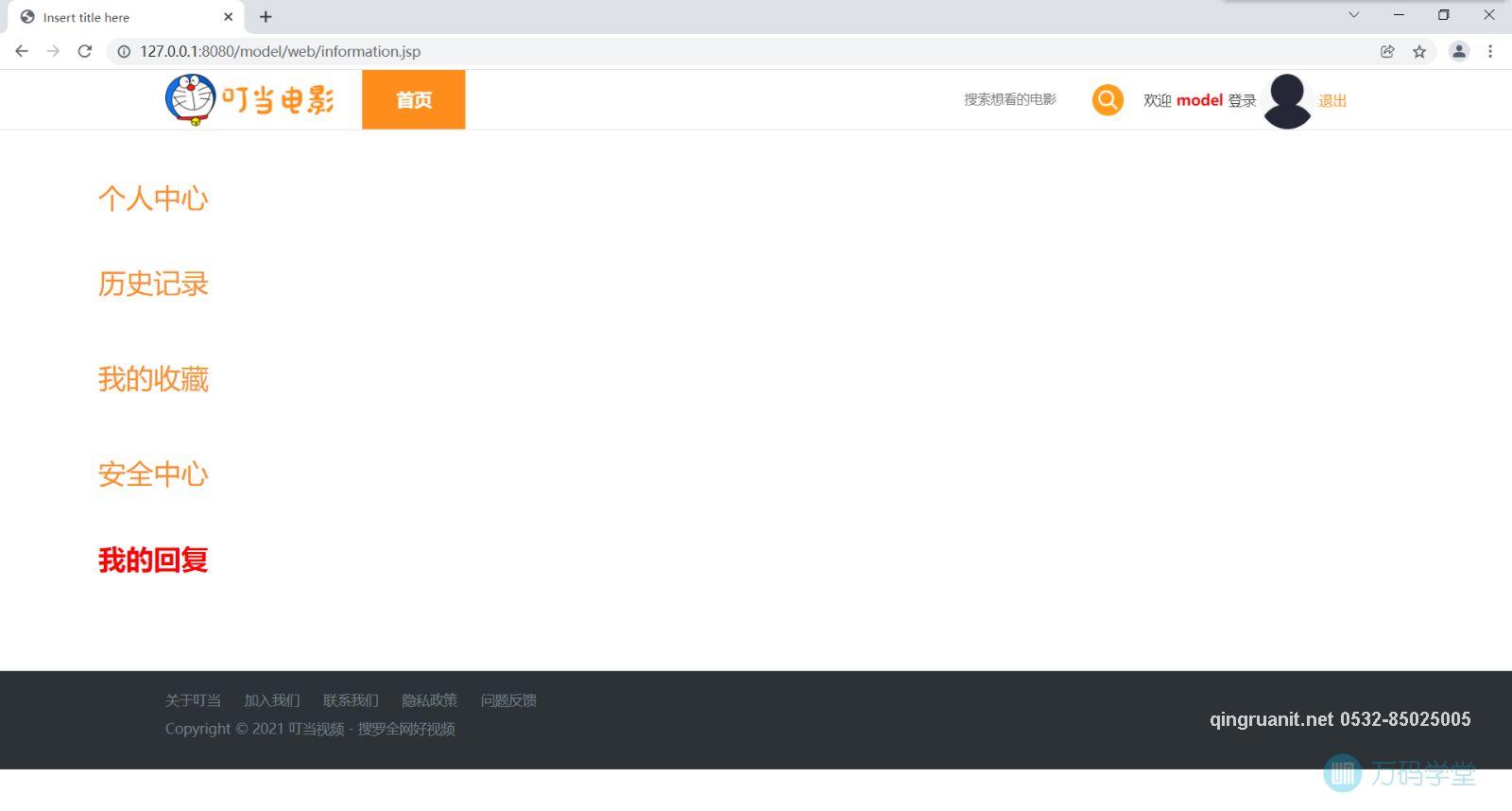Bookmark this page with the star icon
Screen dimensions: 1512x811
(1418, 52)
